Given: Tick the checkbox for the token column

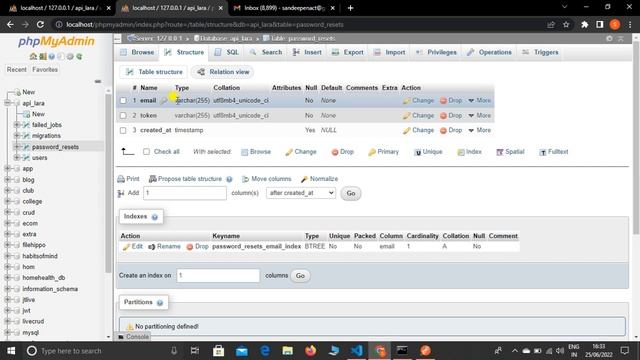Looking at the screenshot, I should point(123,116).
